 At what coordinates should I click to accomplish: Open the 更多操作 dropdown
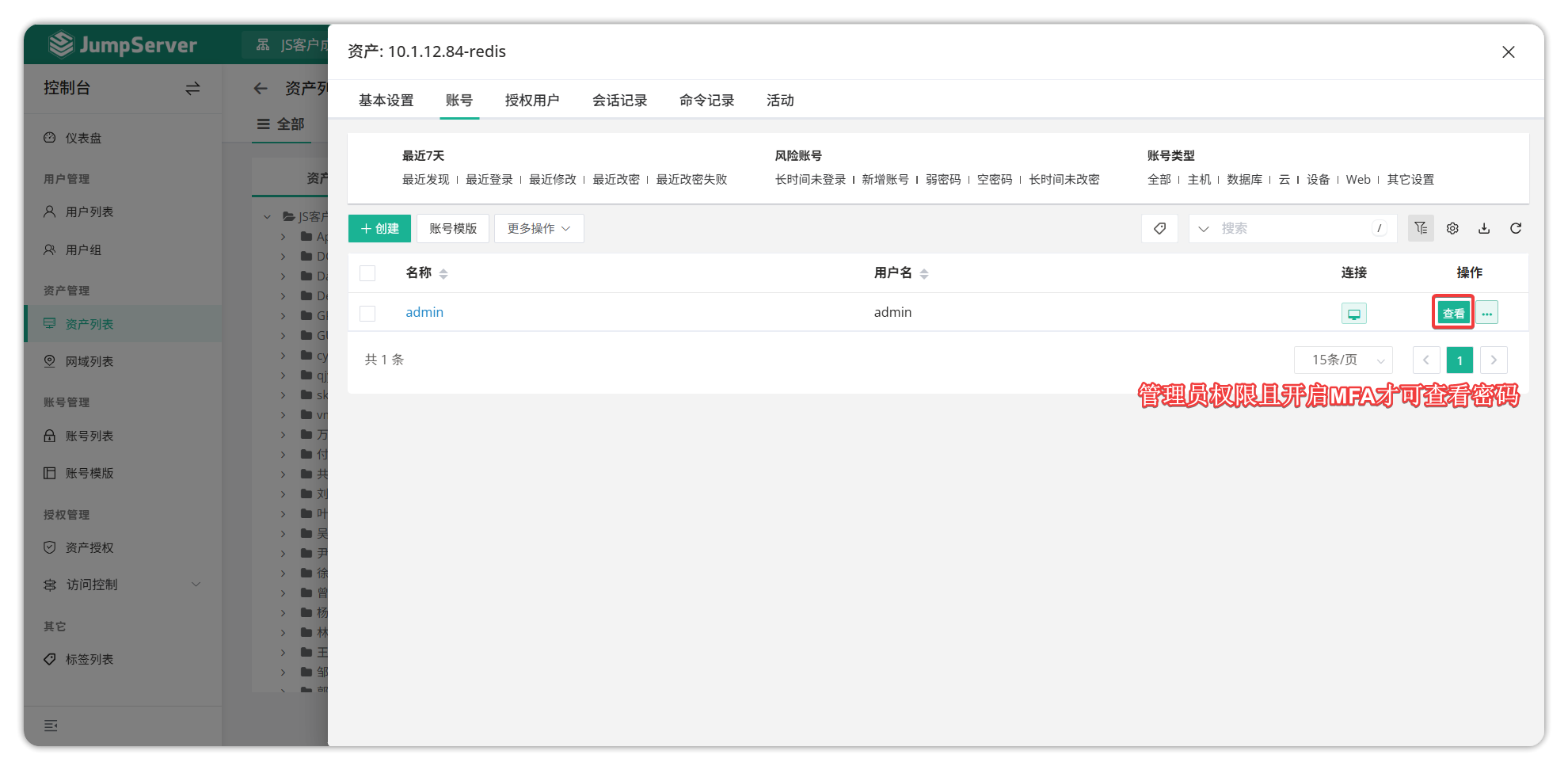[539, 229]
